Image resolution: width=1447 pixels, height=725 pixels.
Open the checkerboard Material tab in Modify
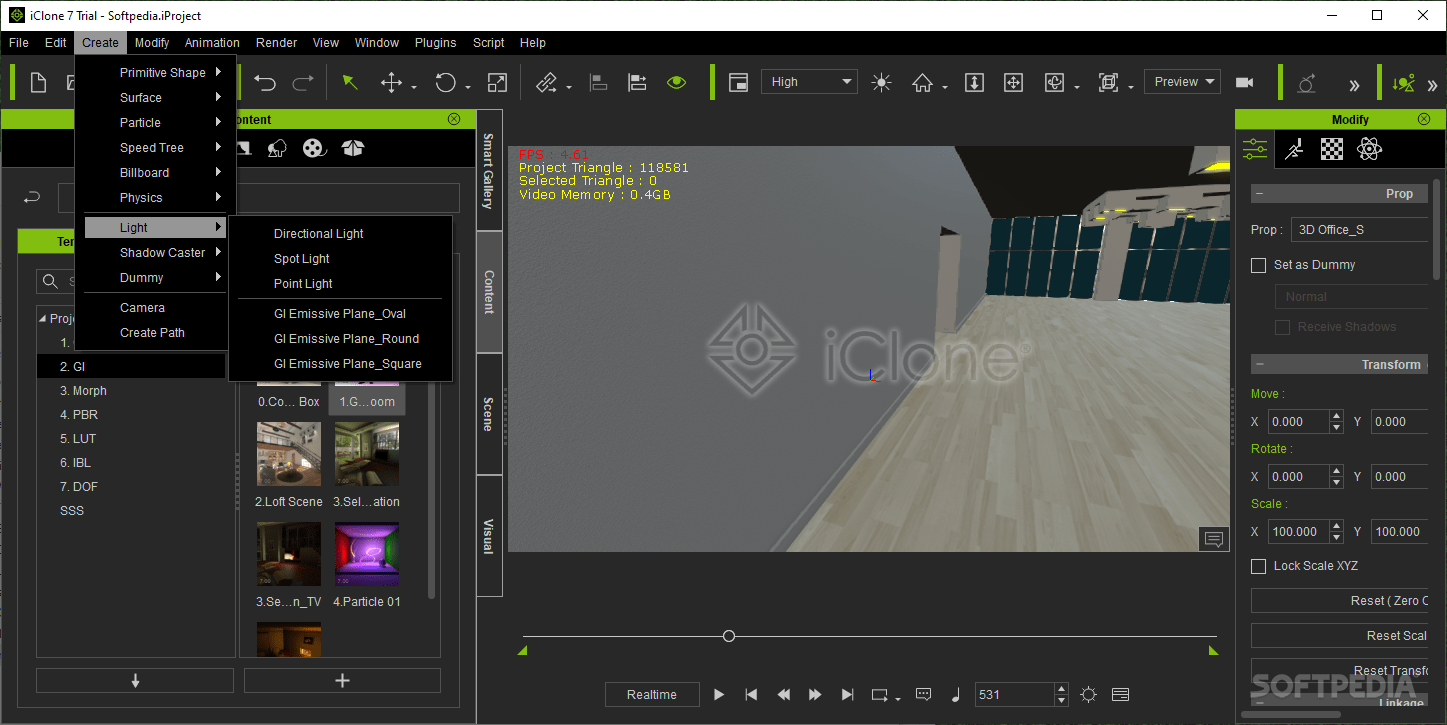click(x=1332, y=149)
